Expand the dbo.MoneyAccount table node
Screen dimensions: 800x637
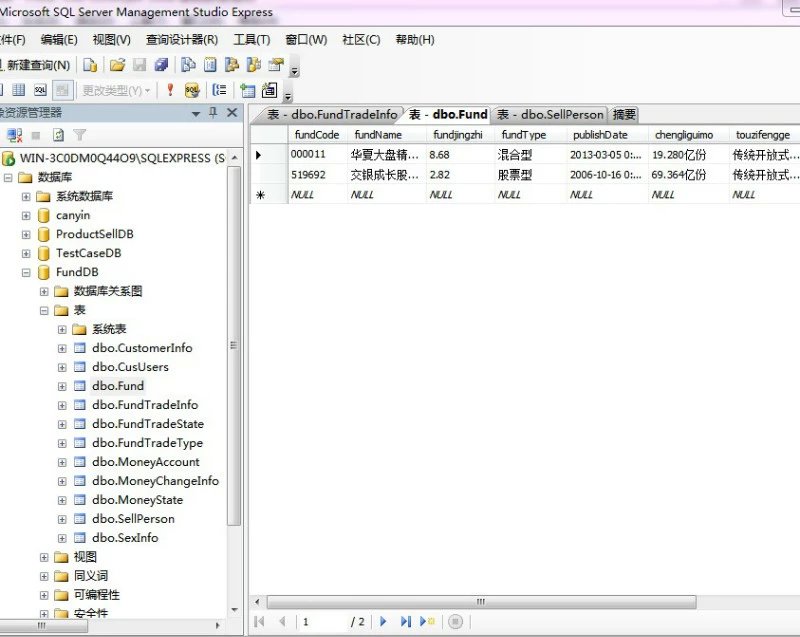(62, 463)
